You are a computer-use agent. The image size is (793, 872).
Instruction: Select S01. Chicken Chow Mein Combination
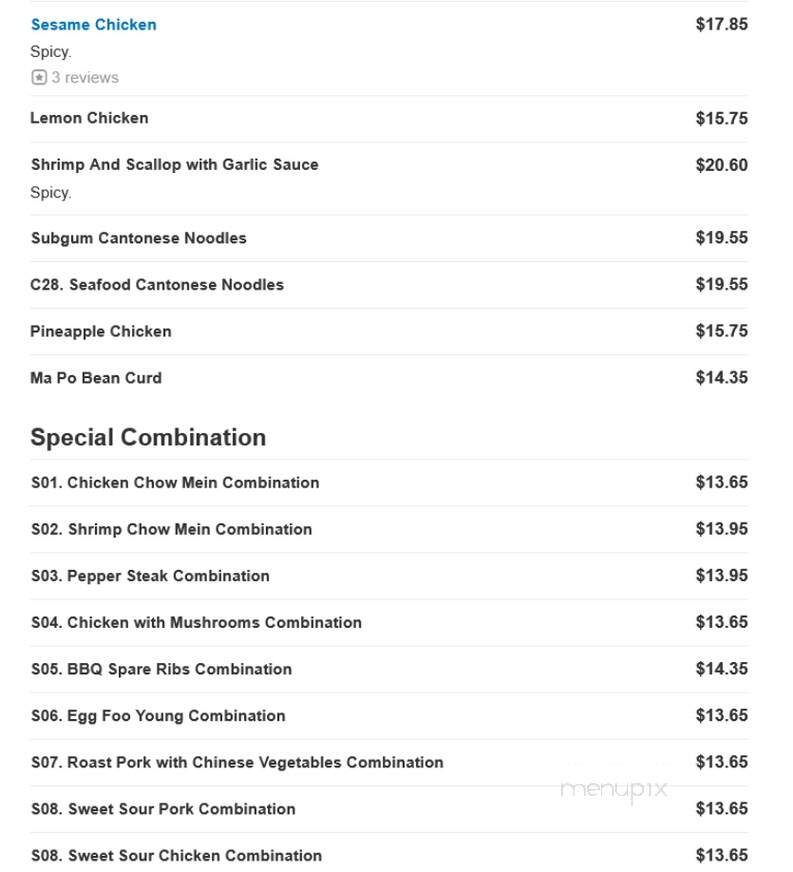tap(175, 483)
